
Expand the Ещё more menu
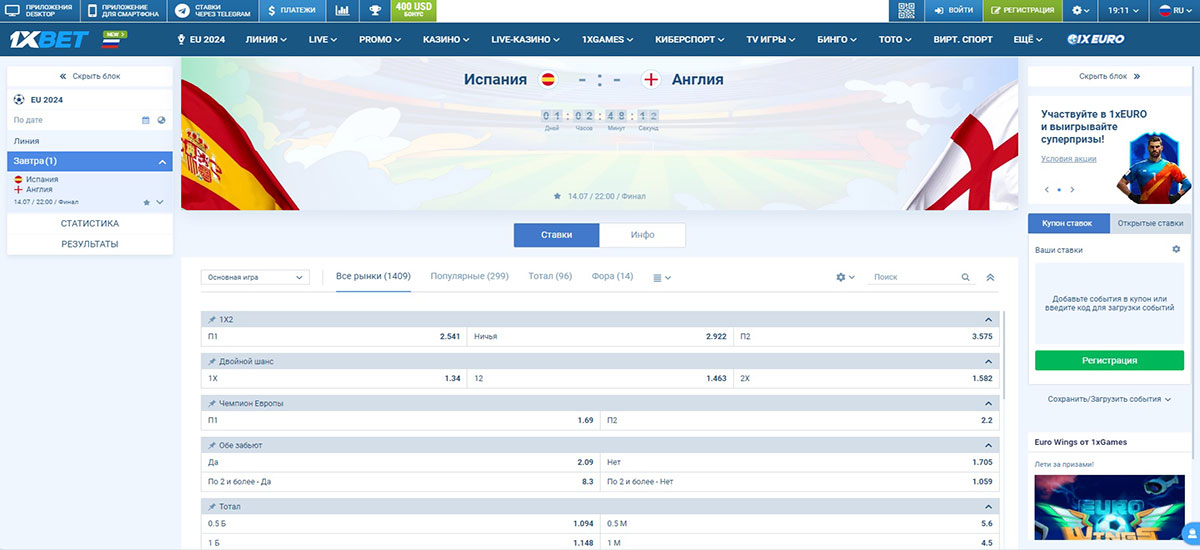tap(1027, 40)
